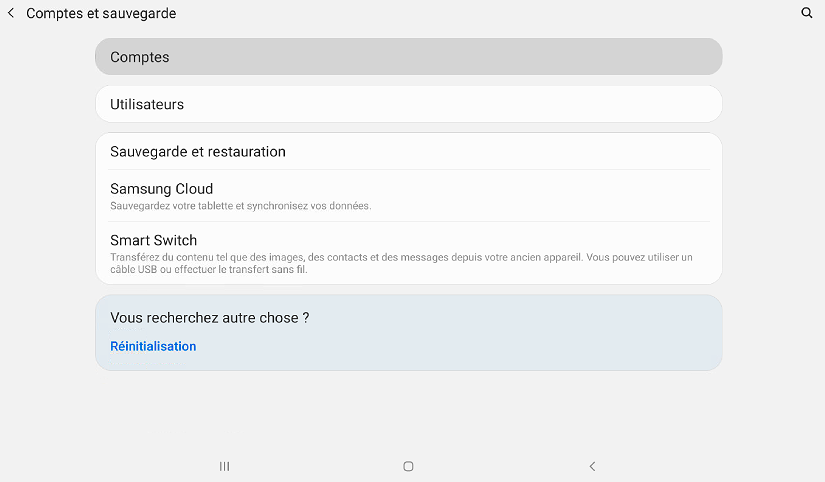Open search with the magnifier icon
The width and height of the screenshot is (825, 482).
coord(807,14)
